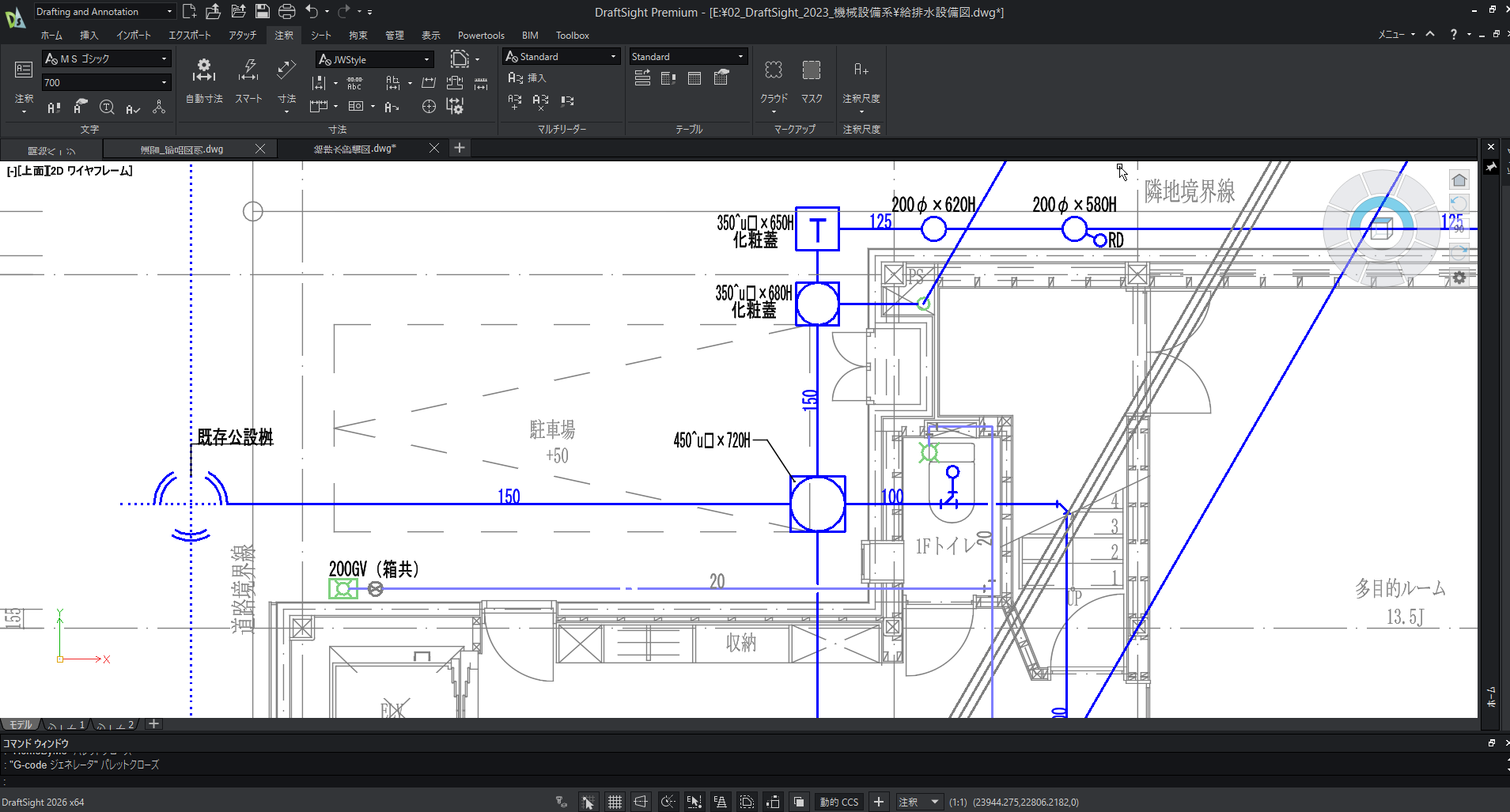Toggle grid display in status bar
Viewport: 1510px width, 812px height.
coord(615,802)
